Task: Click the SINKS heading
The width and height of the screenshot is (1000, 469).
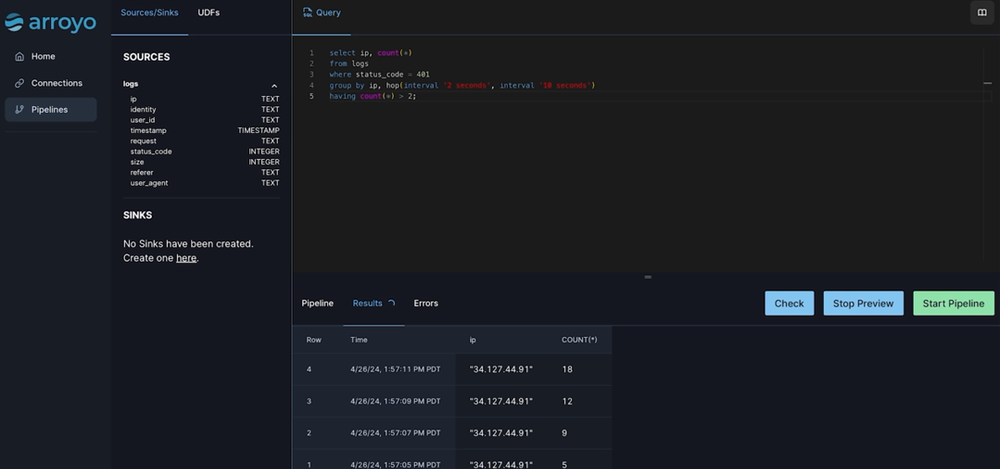Action: click(137, 215)
